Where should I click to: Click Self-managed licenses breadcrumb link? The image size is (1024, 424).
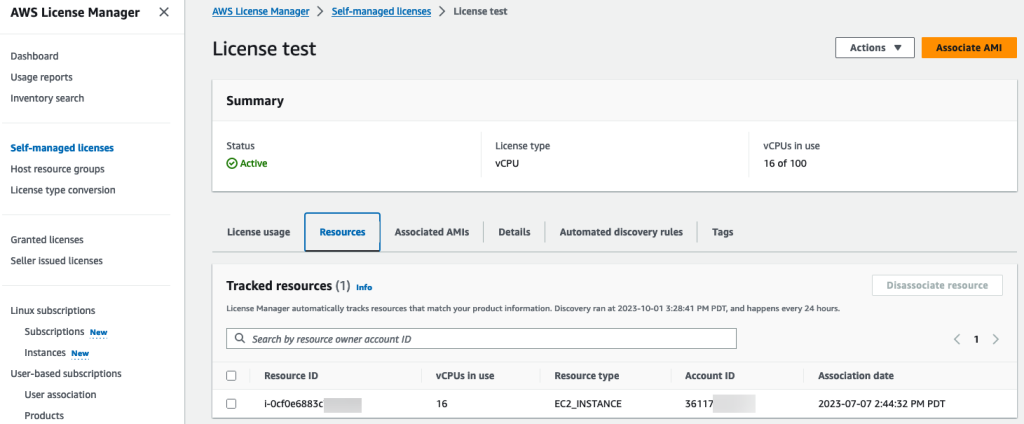pos(381,11)
